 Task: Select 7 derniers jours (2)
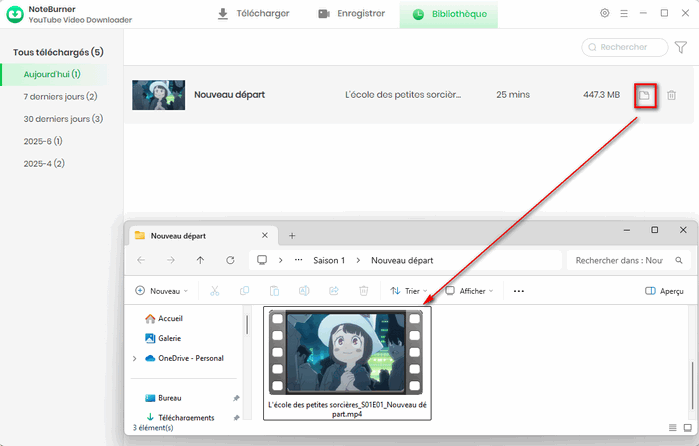coord(60,97)
